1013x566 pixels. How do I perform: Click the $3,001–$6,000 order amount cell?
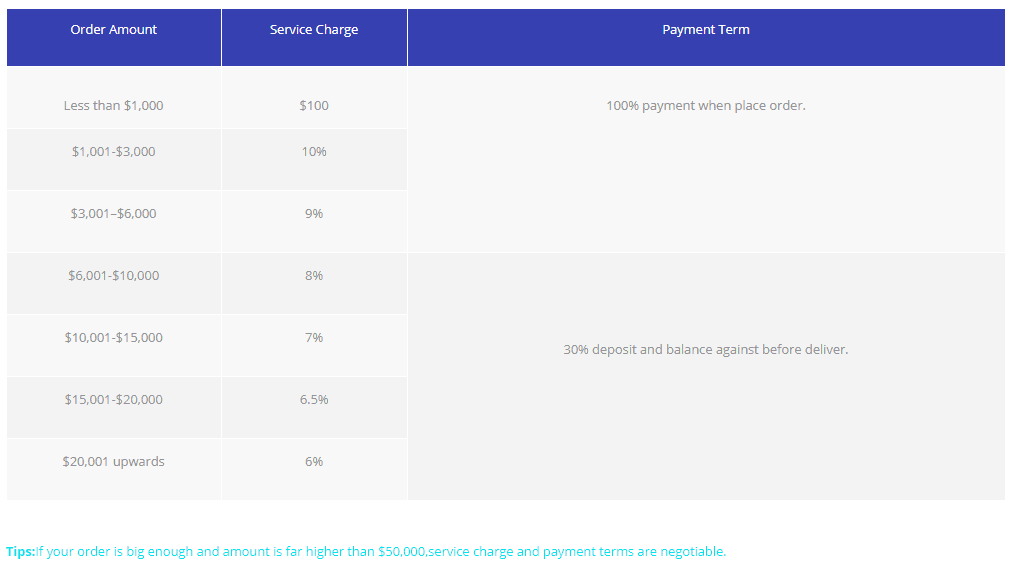click(x=114, y=214)
